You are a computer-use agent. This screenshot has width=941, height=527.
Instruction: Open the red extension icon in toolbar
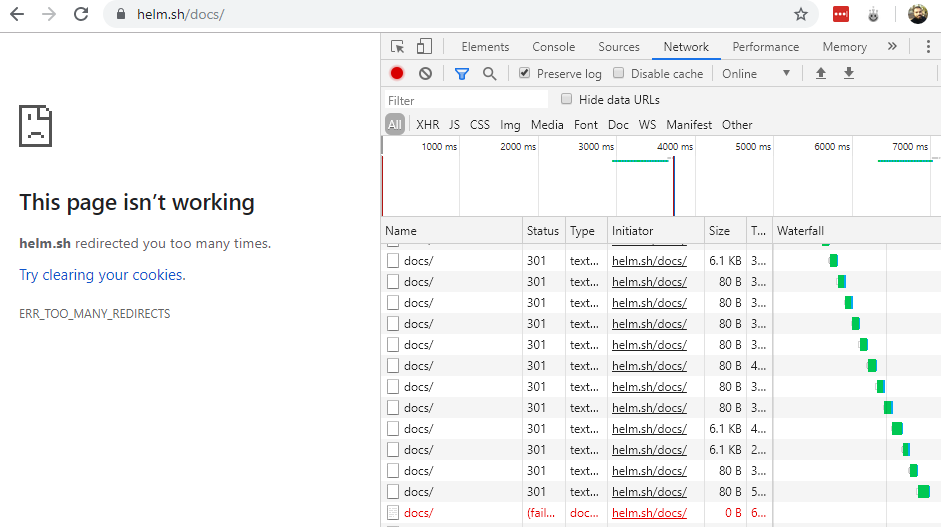[x=841, y=14]
